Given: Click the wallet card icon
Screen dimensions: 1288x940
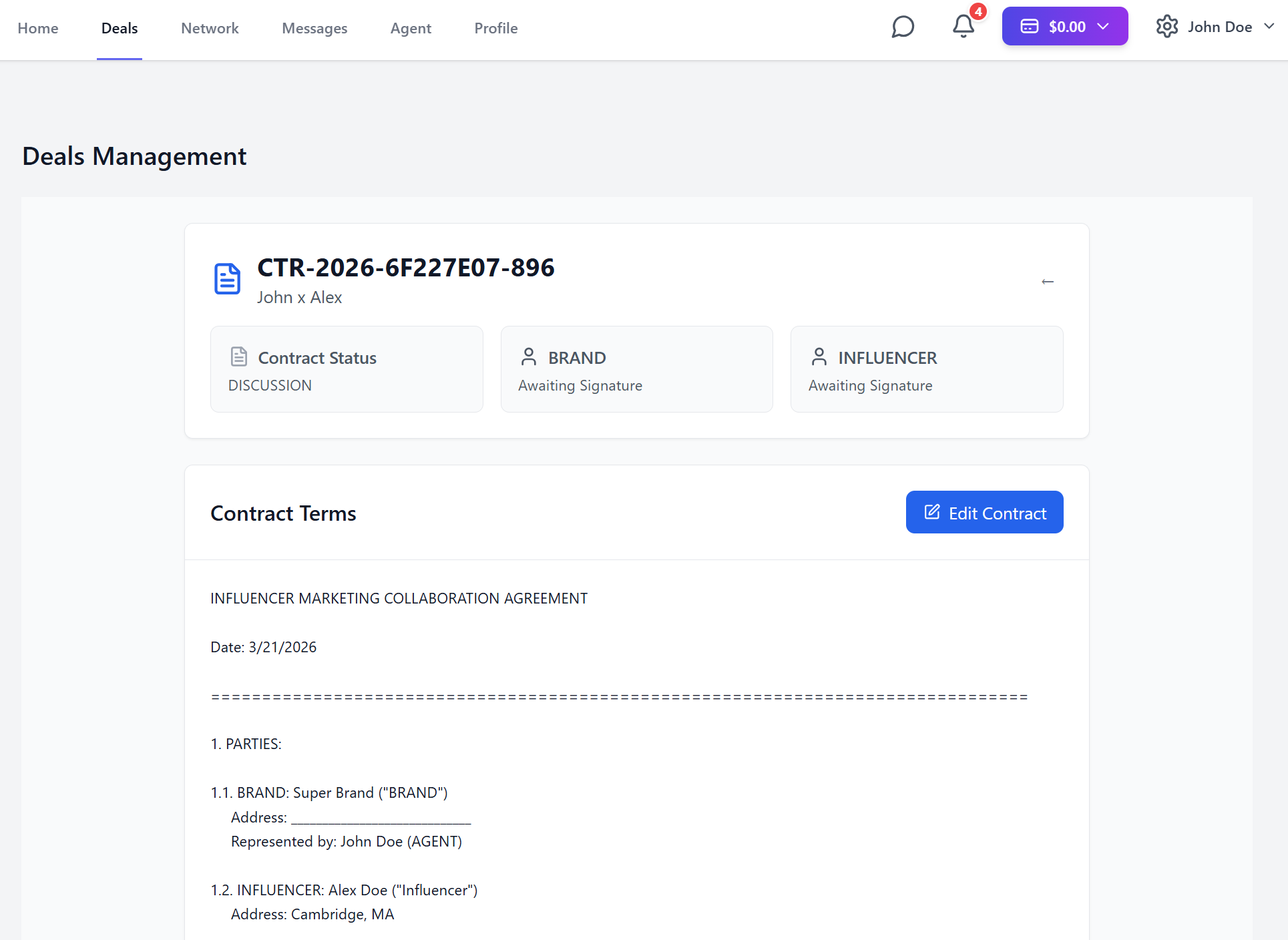Looking at the screenshot, I should (x=1030, y=27).
